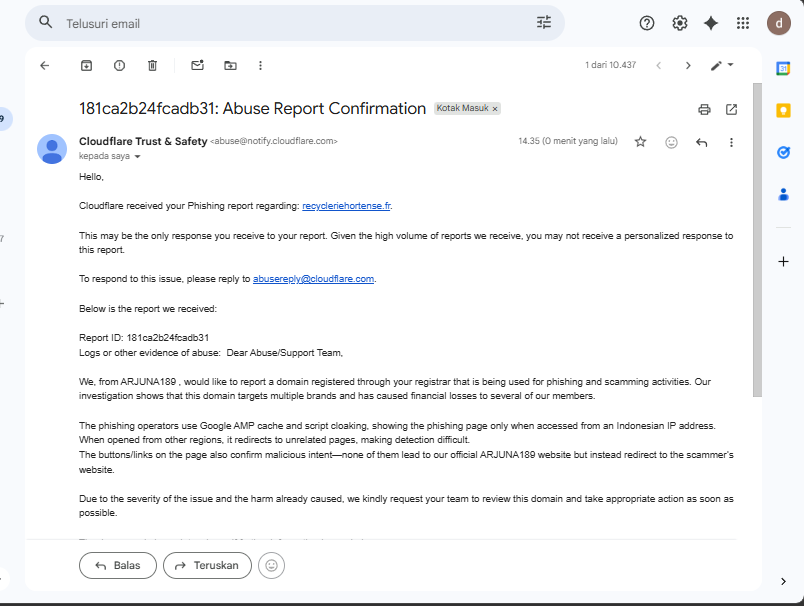Open Google Contacts side panel
Viewport: 804px width, 606px height.
pyautogui.click(x=783, y=194)
